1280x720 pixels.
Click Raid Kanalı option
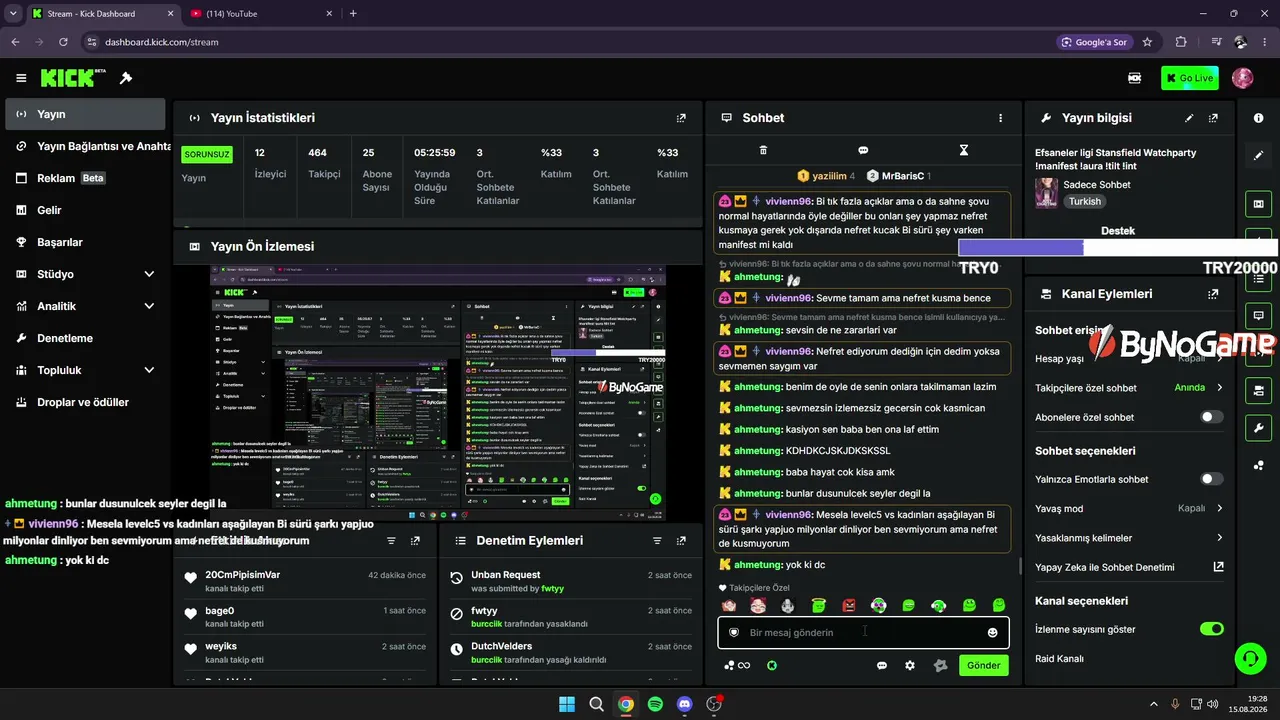tap(1059, 658)
